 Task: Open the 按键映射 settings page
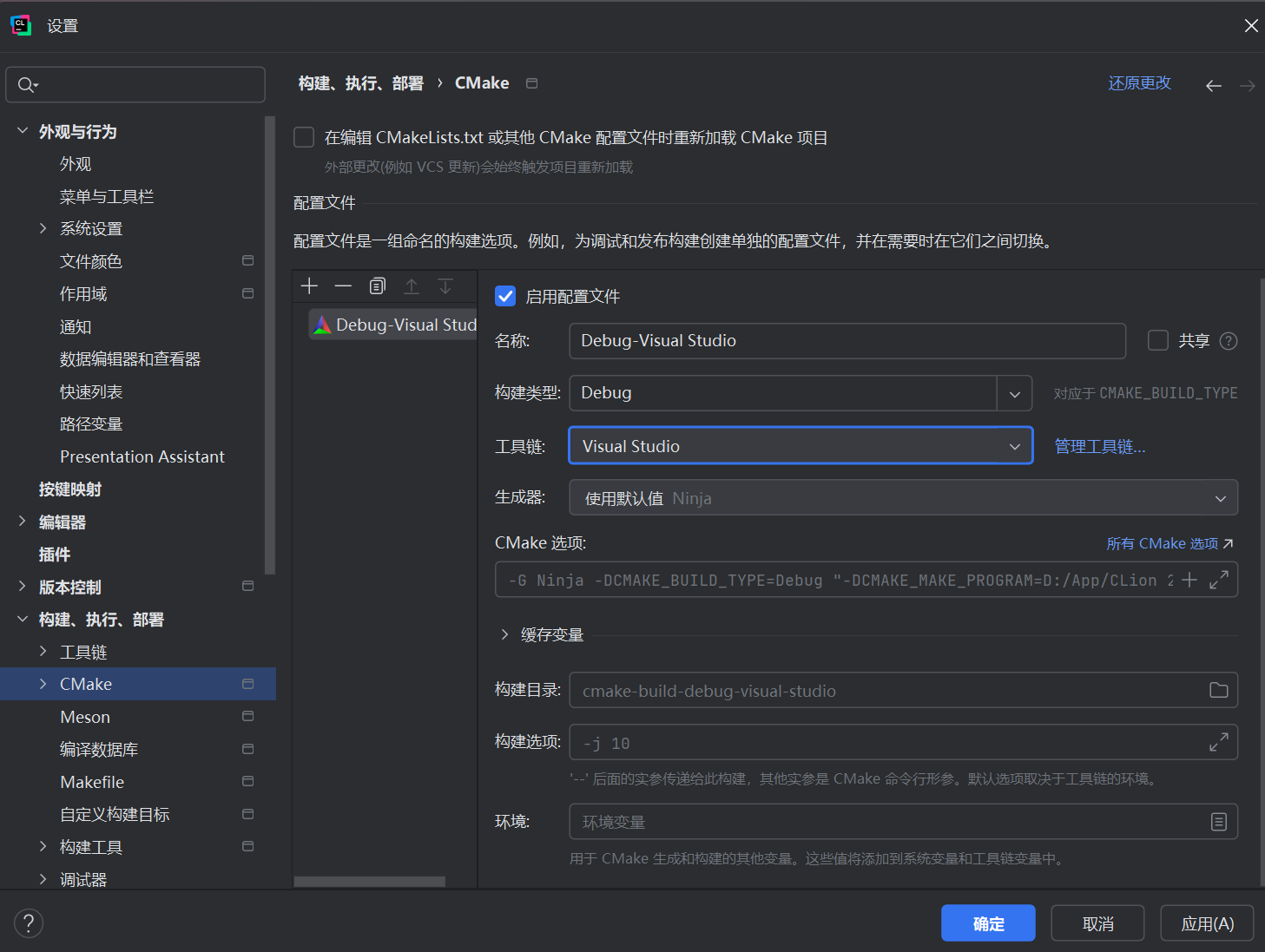[70, 489]
